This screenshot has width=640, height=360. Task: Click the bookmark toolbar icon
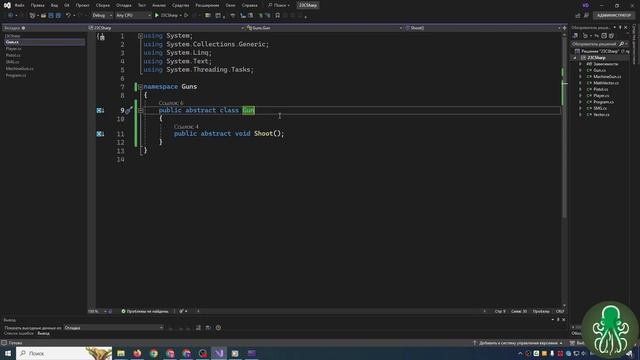click(x=278, y=16)
